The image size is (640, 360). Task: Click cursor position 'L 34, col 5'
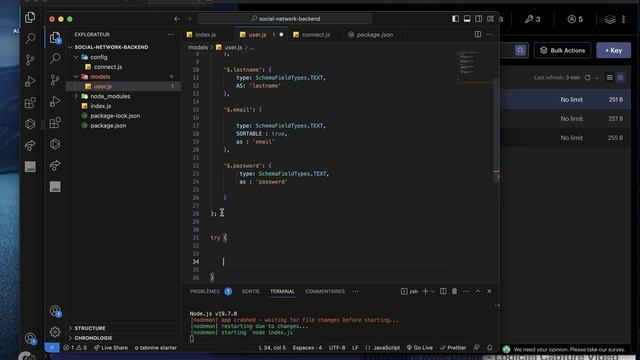tap(272, 348)
